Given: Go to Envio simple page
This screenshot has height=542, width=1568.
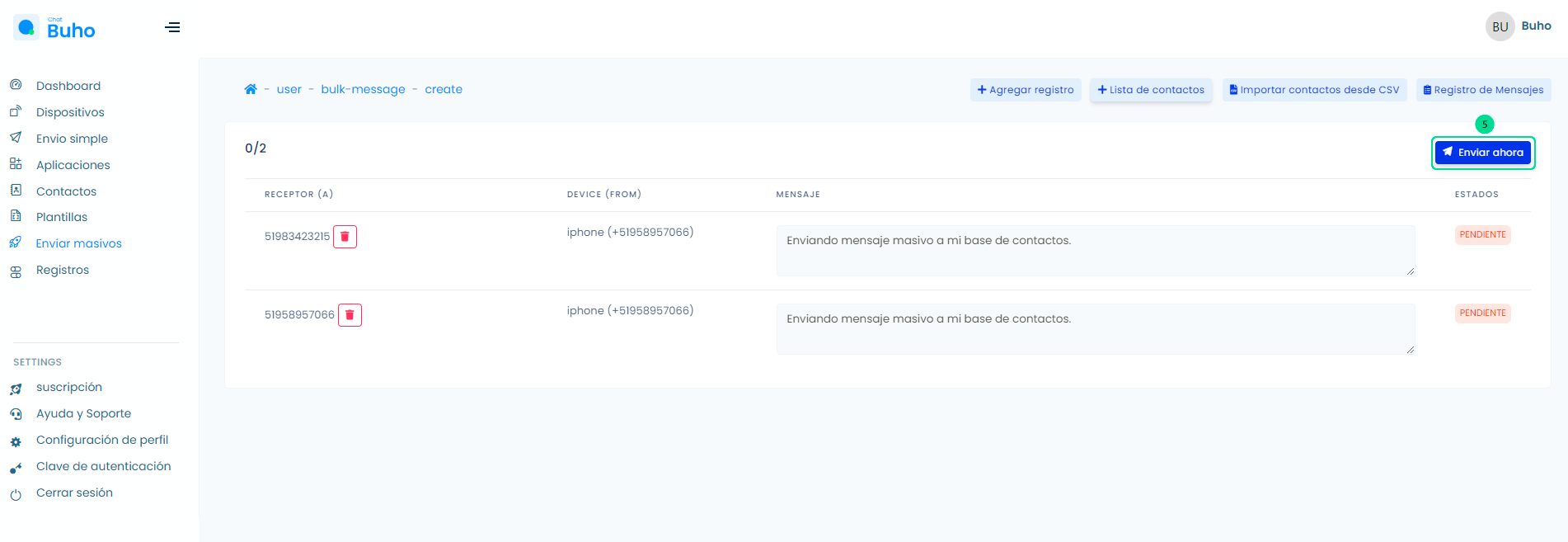Looking at the screenshot, I should pos(72,139).
